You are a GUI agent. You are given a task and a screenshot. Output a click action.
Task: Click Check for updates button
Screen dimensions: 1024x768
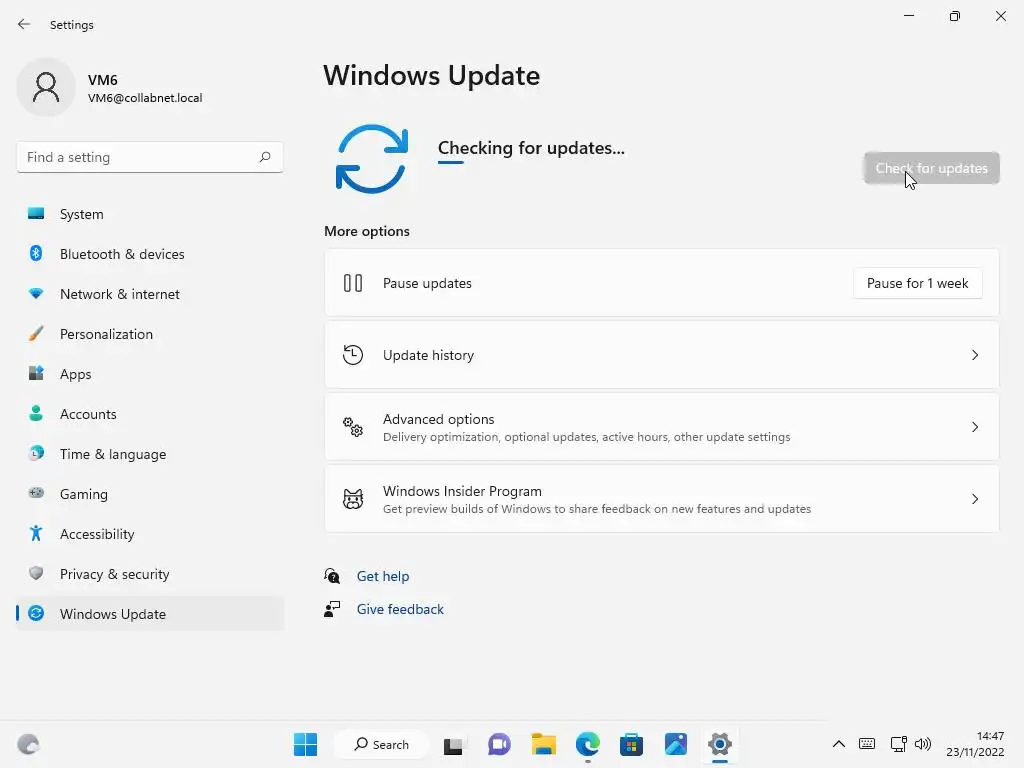pos(931,168)
